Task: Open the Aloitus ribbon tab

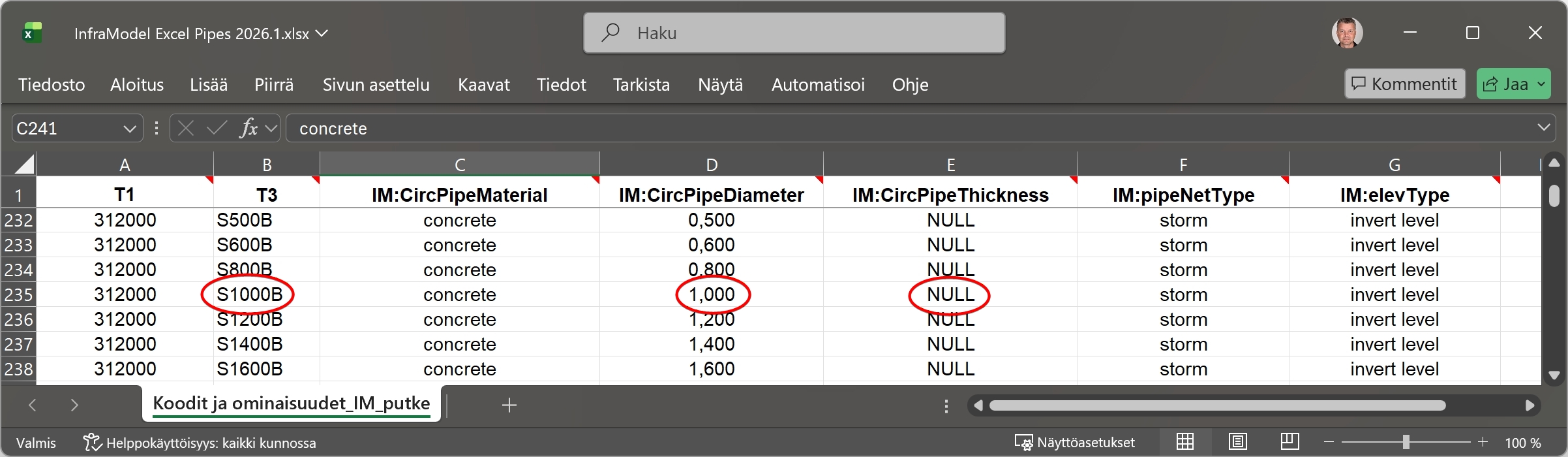Action: (x=137, y=85)
